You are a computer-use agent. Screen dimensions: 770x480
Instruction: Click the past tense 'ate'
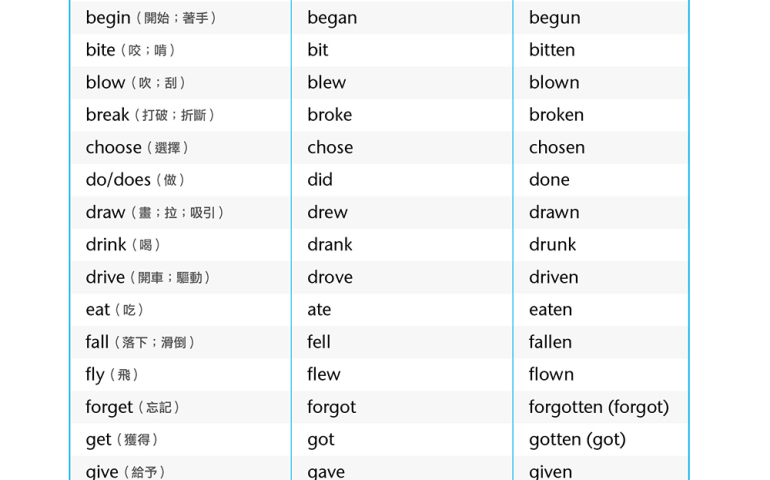tap(319, 310)
